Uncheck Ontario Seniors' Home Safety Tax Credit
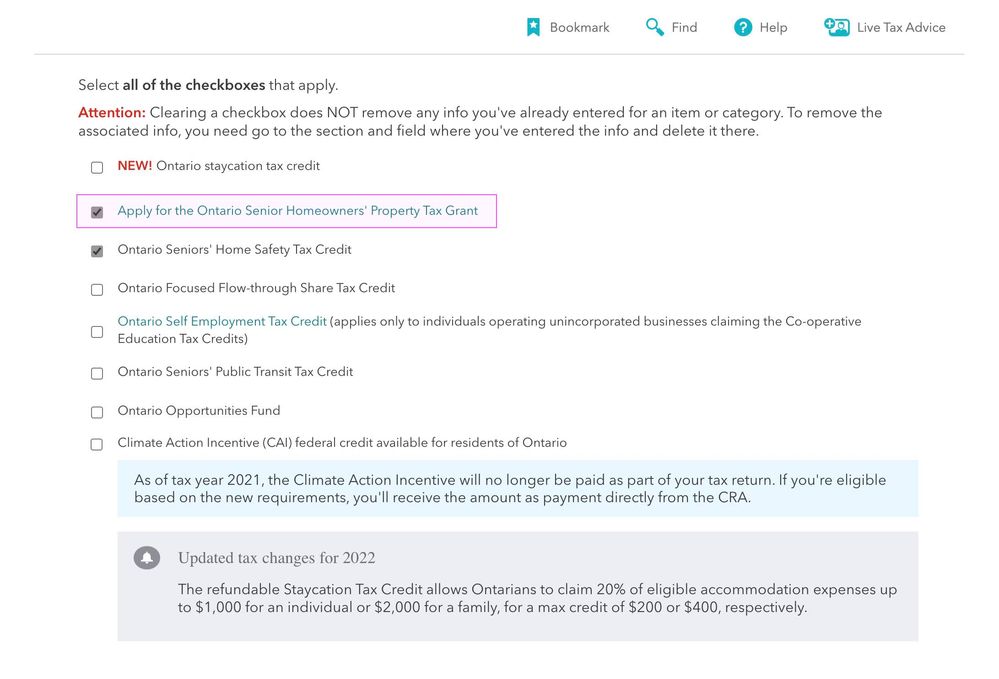999x679 pixels. 97,251
